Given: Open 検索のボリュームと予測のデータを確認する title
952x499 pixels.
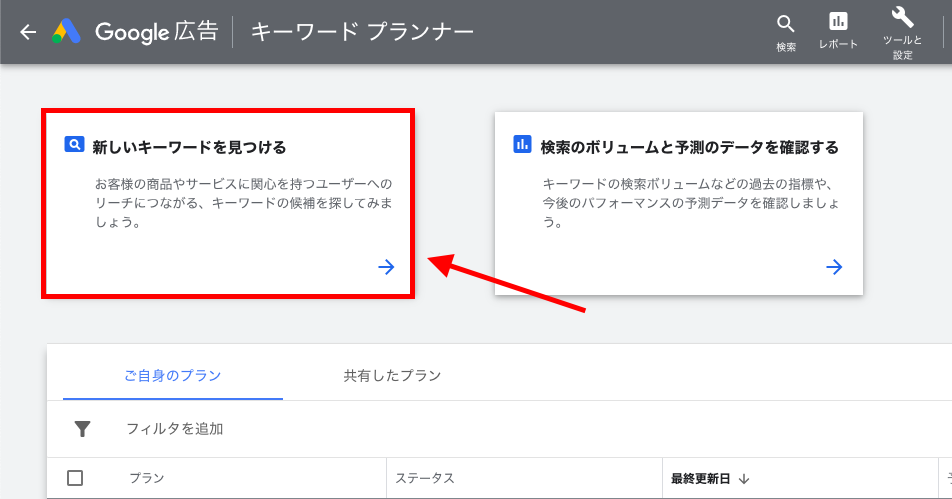Looking at the screenshot, I should coord(690,148).
